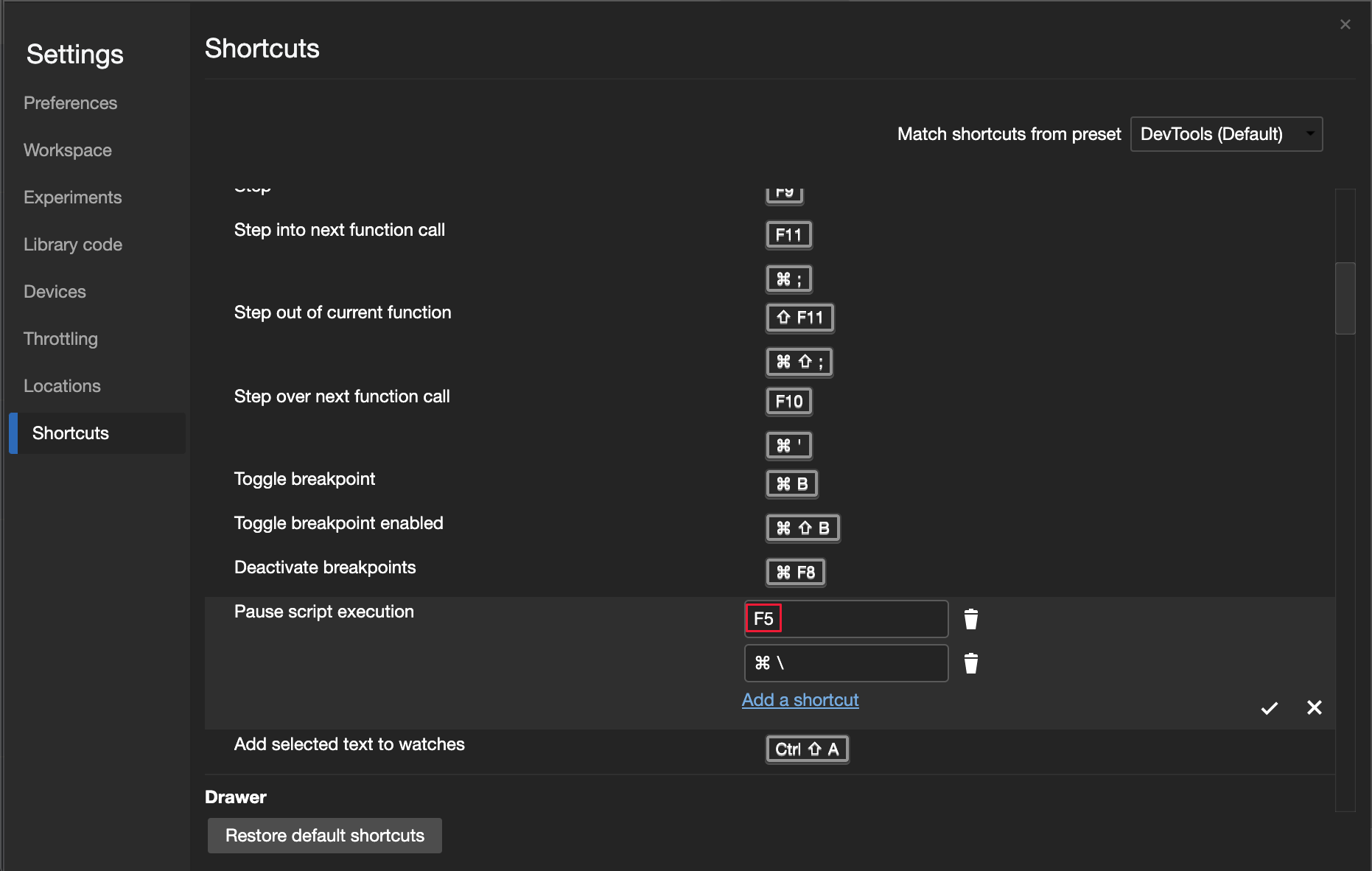Open Experiments settings
1372x871 pixels.
click(x=73, y=197)
